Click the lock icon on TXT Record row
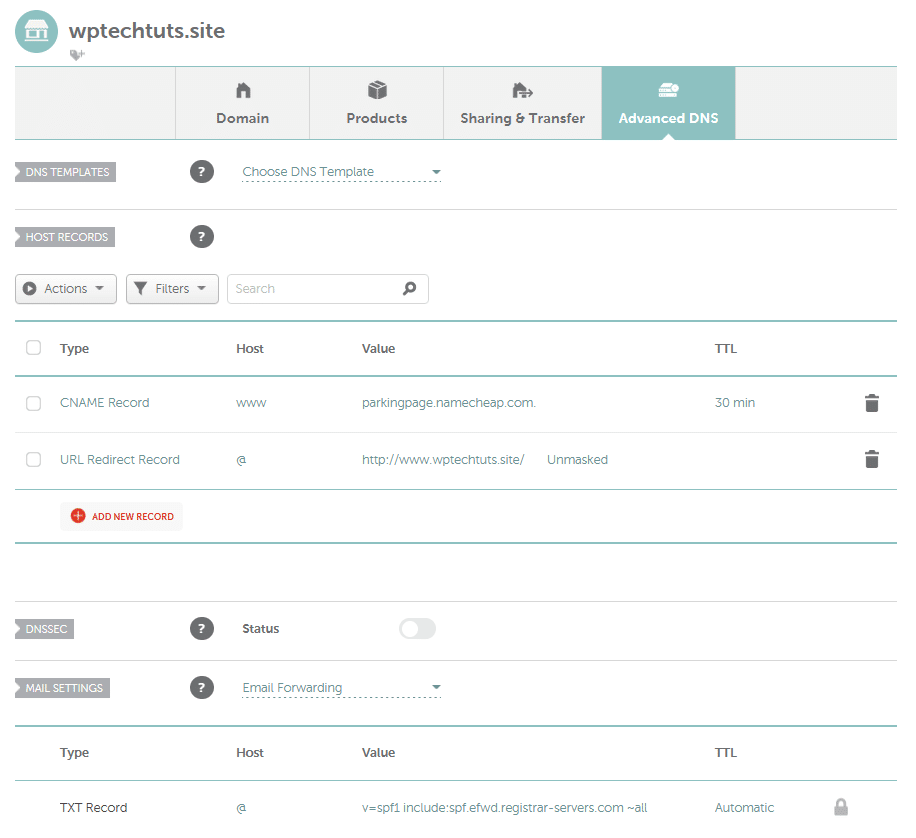Image resolution: width=916 pixels, height=838 pixels. pos(841,807)
